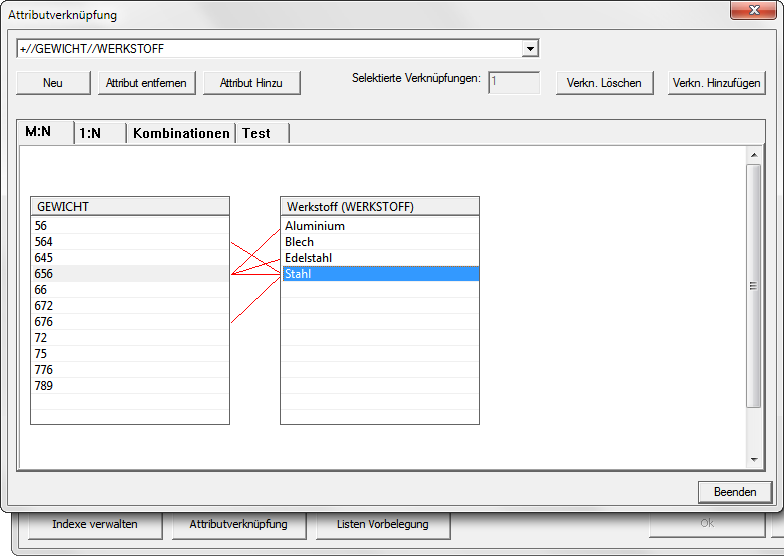Click the Neu button
The image size is (784, 556).
coord(53,83)
